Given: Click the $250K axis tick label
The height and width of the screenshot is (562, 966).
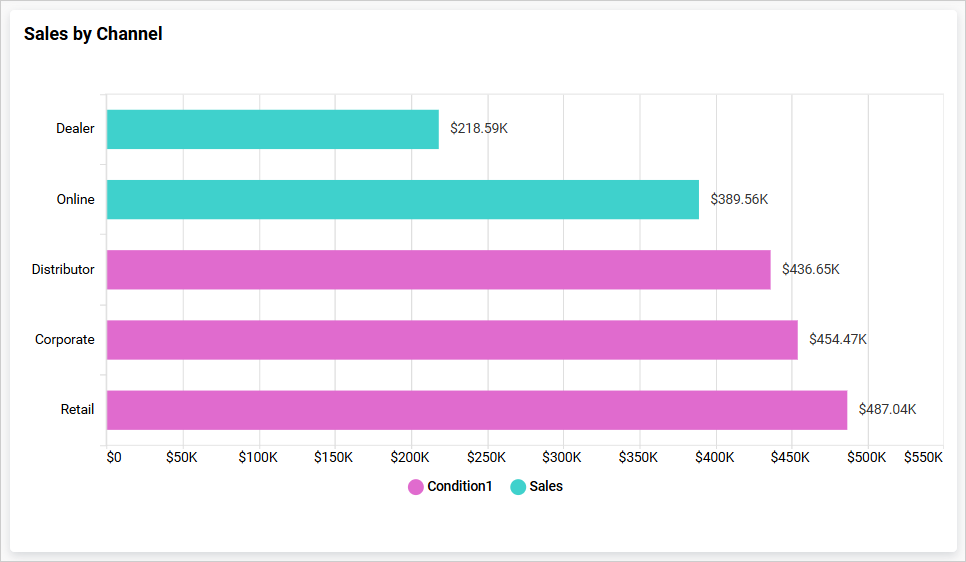Looking at the screenshot, I should click(486, 457).
